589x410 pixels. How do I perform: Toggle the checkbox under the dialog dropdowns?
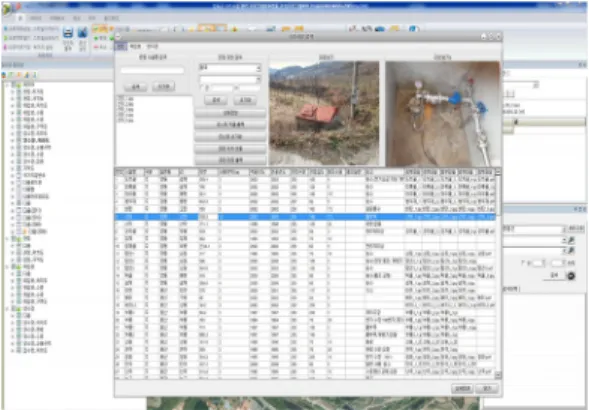[x=202, y=88]
